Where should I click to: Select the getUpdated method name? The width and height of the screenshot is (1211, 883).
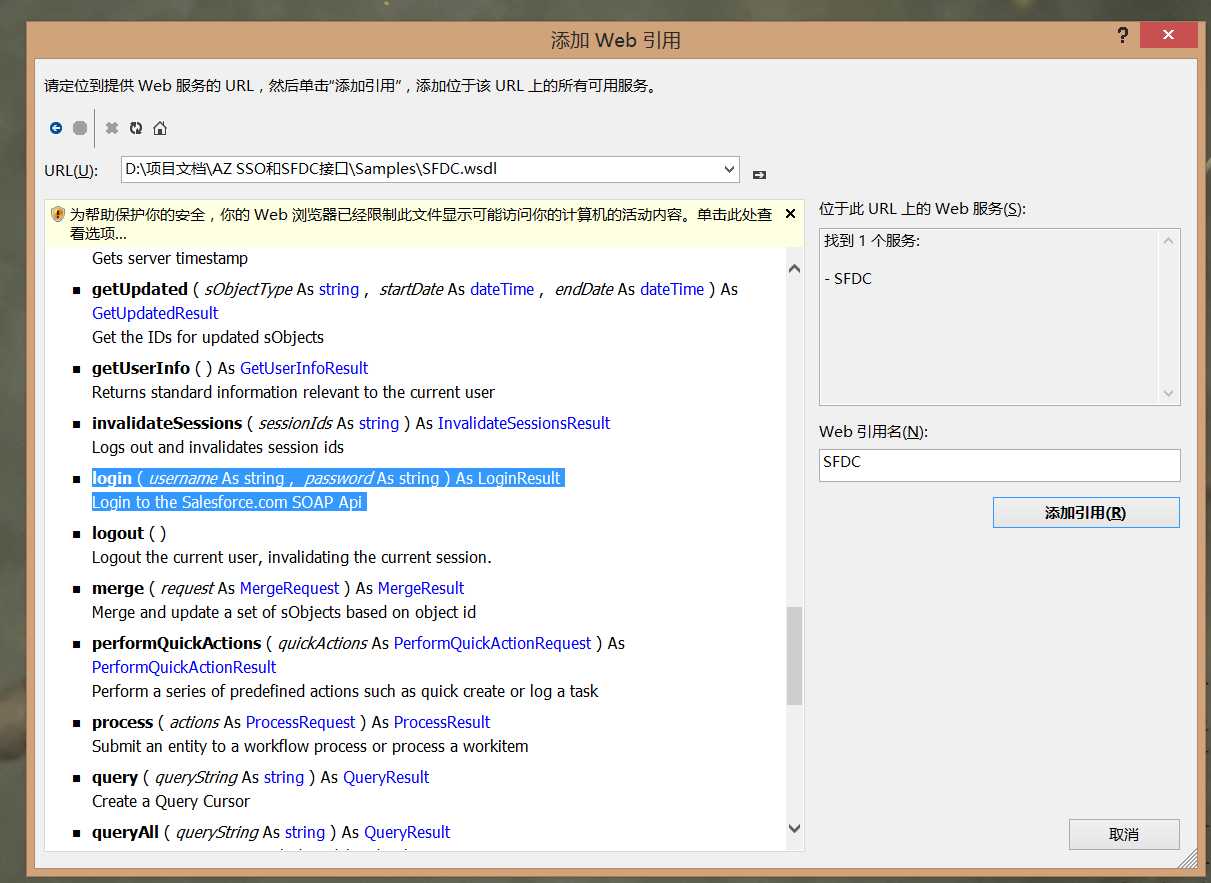click(x=140, y=289)
